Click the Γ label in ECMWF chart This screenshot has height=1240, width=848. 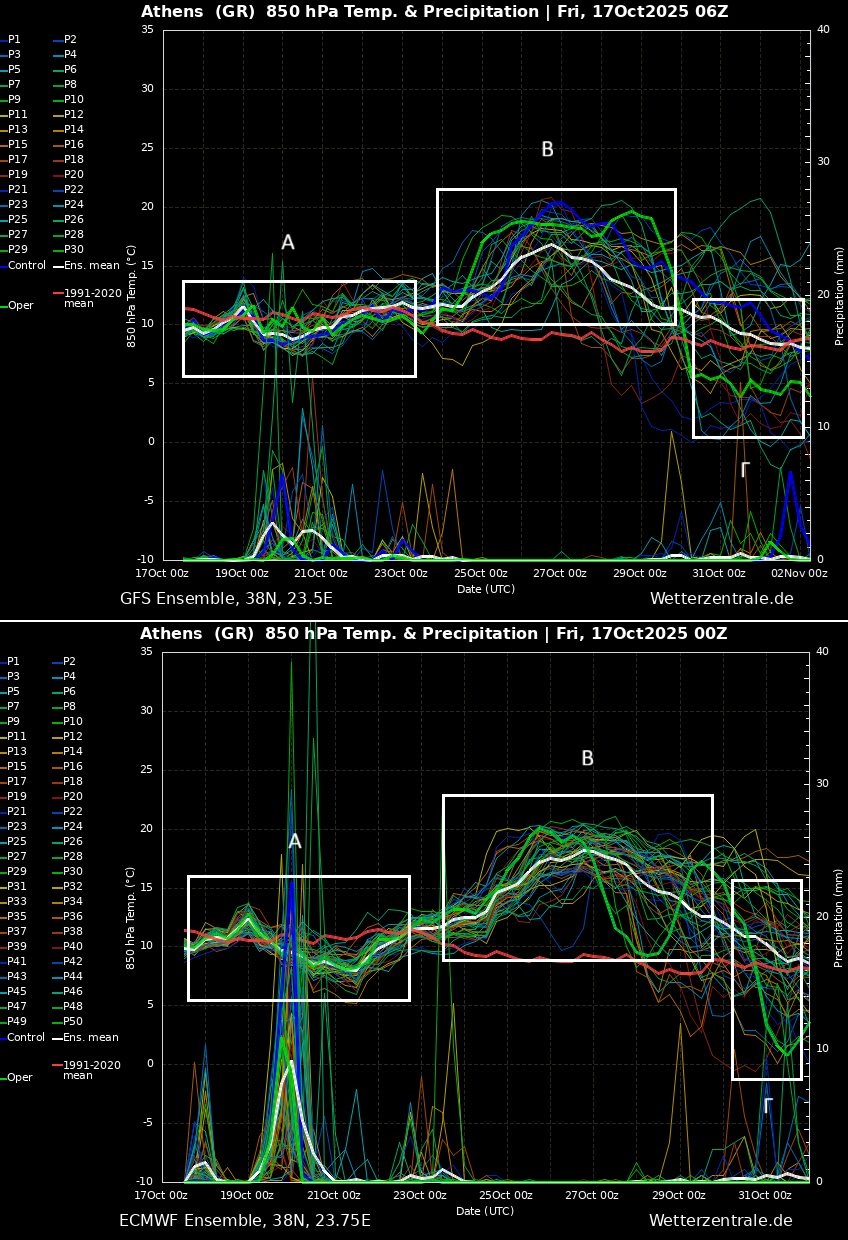(x=768, y=1106)
